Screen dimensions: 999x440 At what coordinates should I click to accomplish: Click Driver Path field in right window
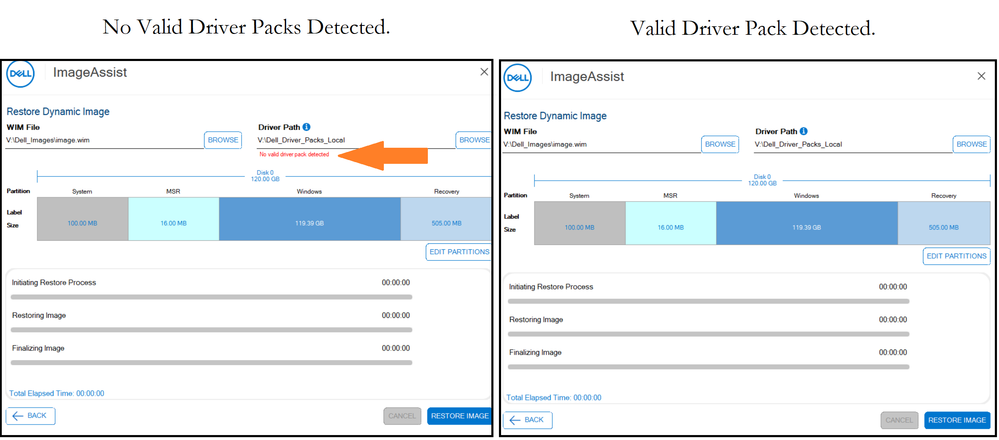pos(854,145)
